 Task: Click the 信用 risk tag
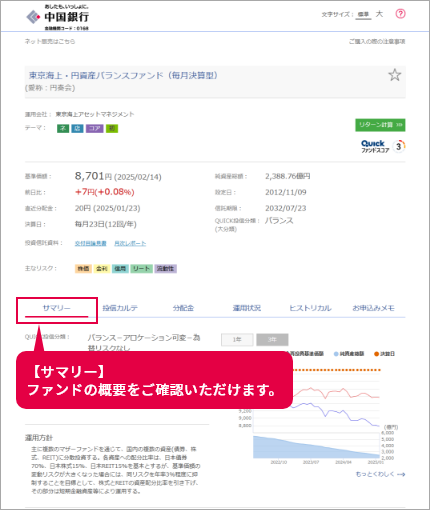click(x=120, y=269)
